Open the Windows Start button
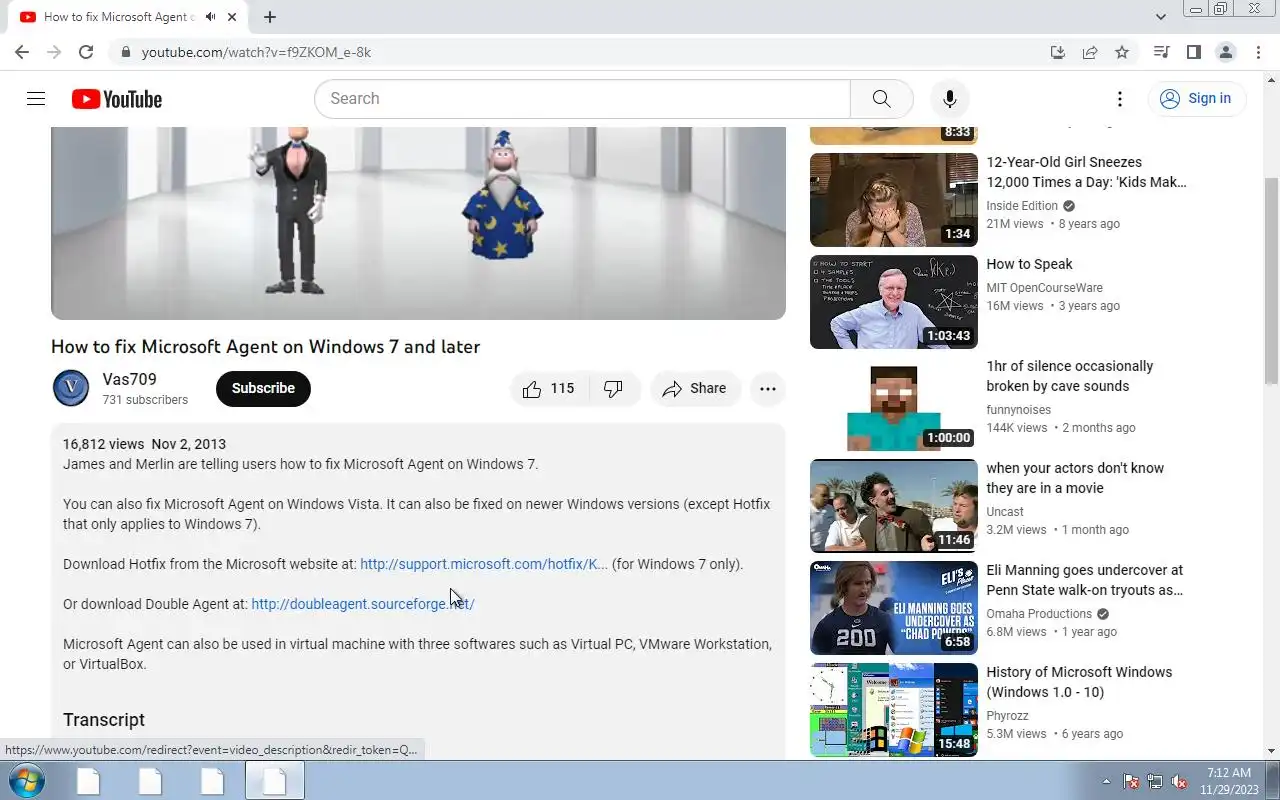1280x800 pixels. (x=25, y=780)
